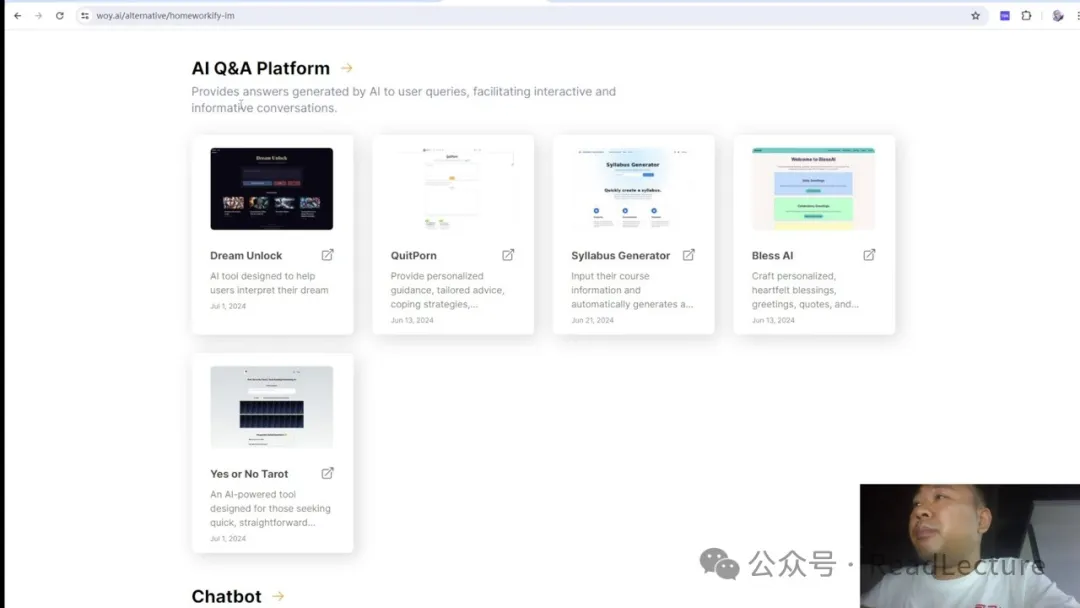Open the Syllabus Generator preview thumbnail
This screenshot has width=1080, height=608.
(x=633, y=189)
